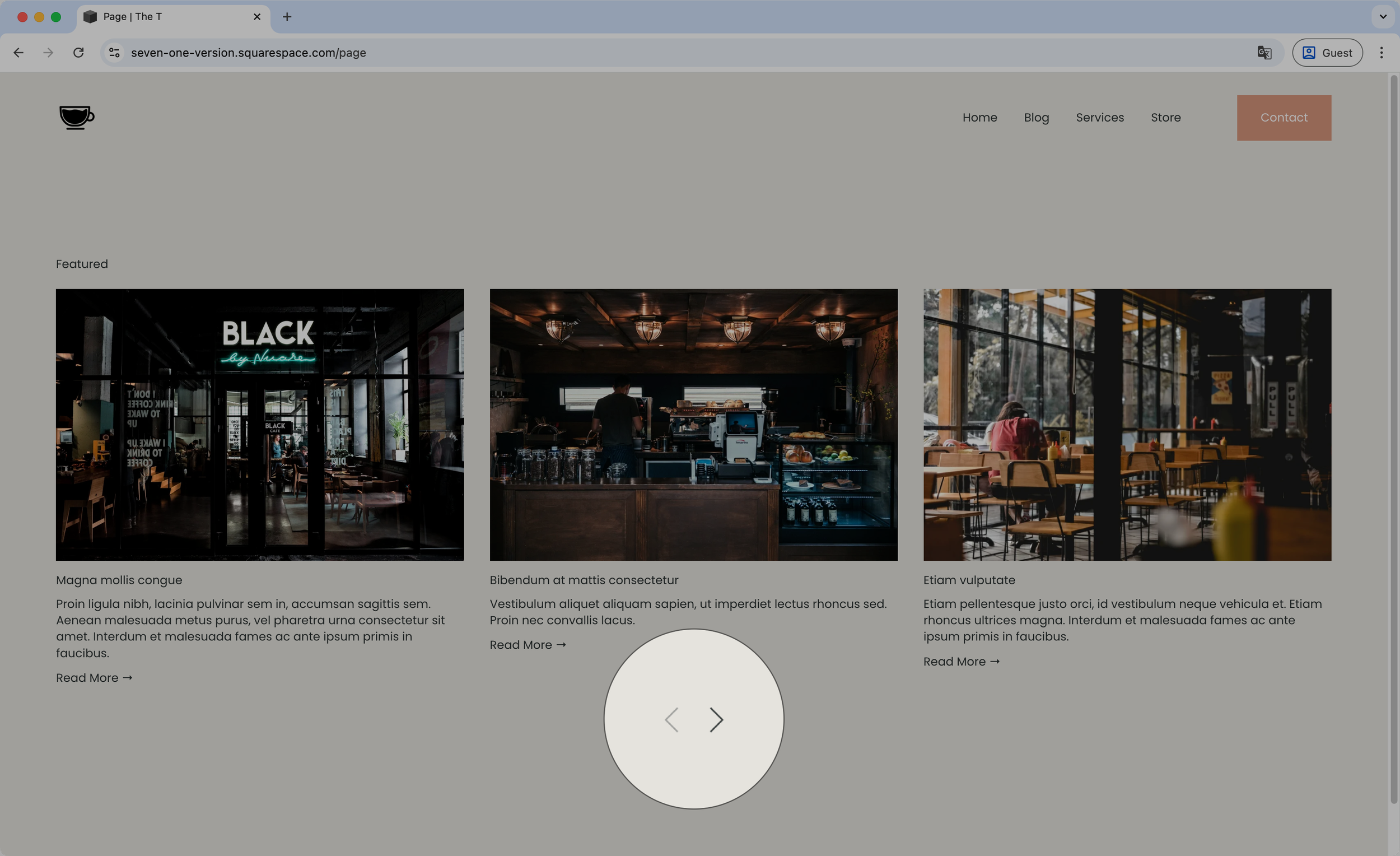Open the Guest profile menu

(1327, 53)
